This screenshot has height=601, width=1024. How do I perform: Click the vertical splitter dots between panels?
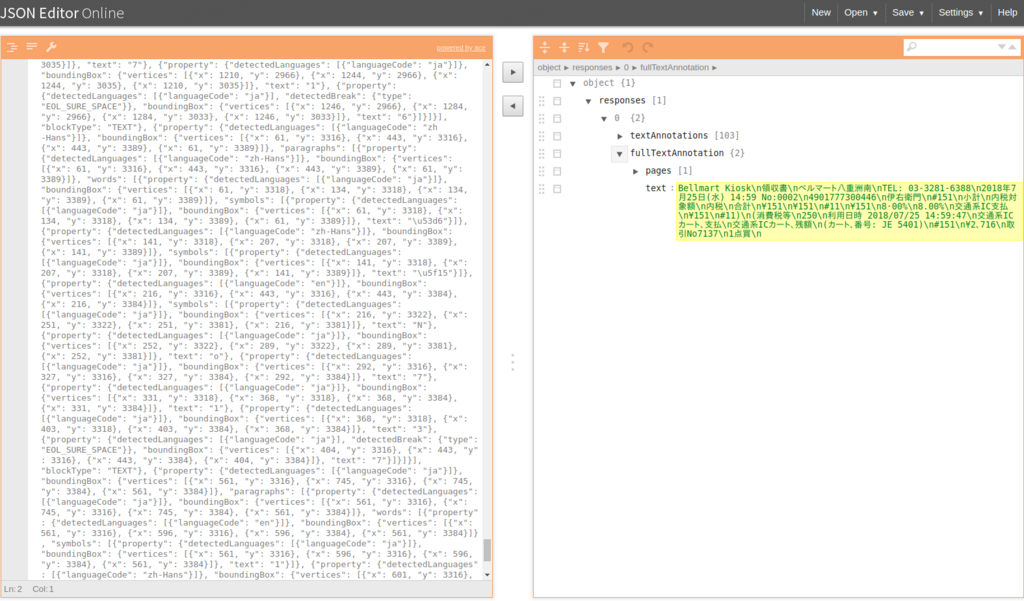click(513, 362)
